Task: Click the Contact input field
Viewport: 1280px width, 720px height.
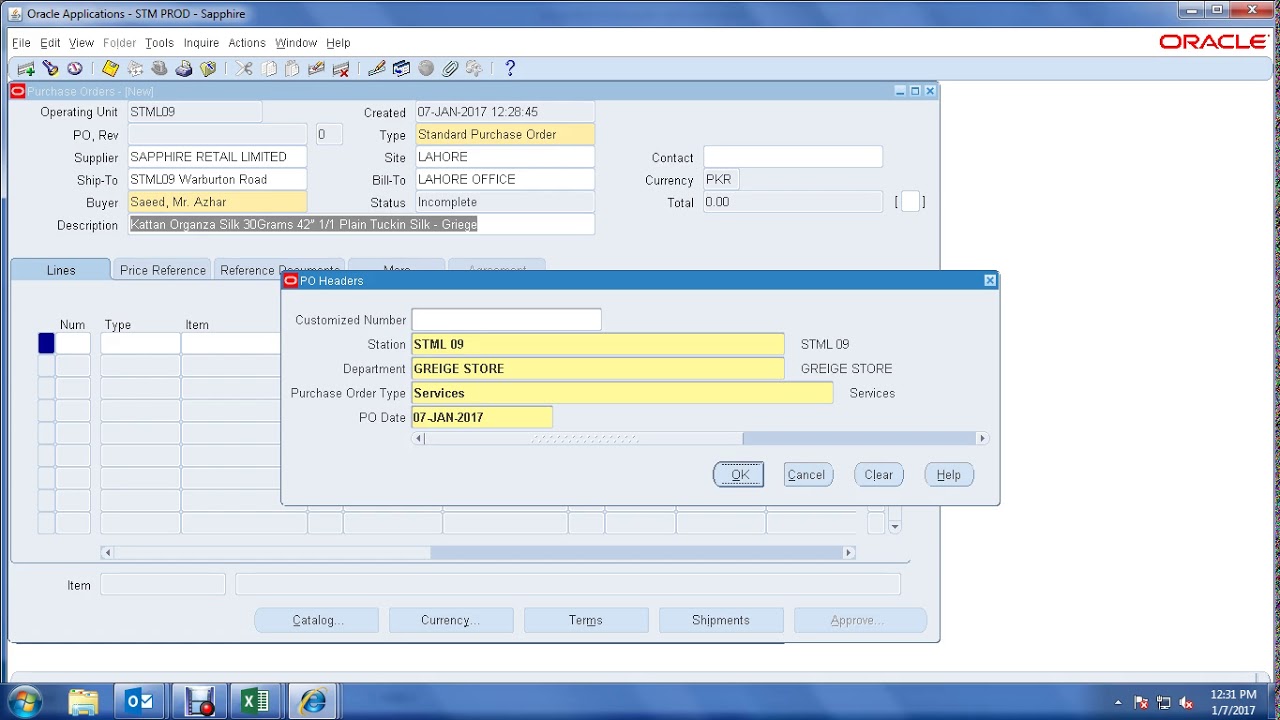Action: (x=793, y=157)
